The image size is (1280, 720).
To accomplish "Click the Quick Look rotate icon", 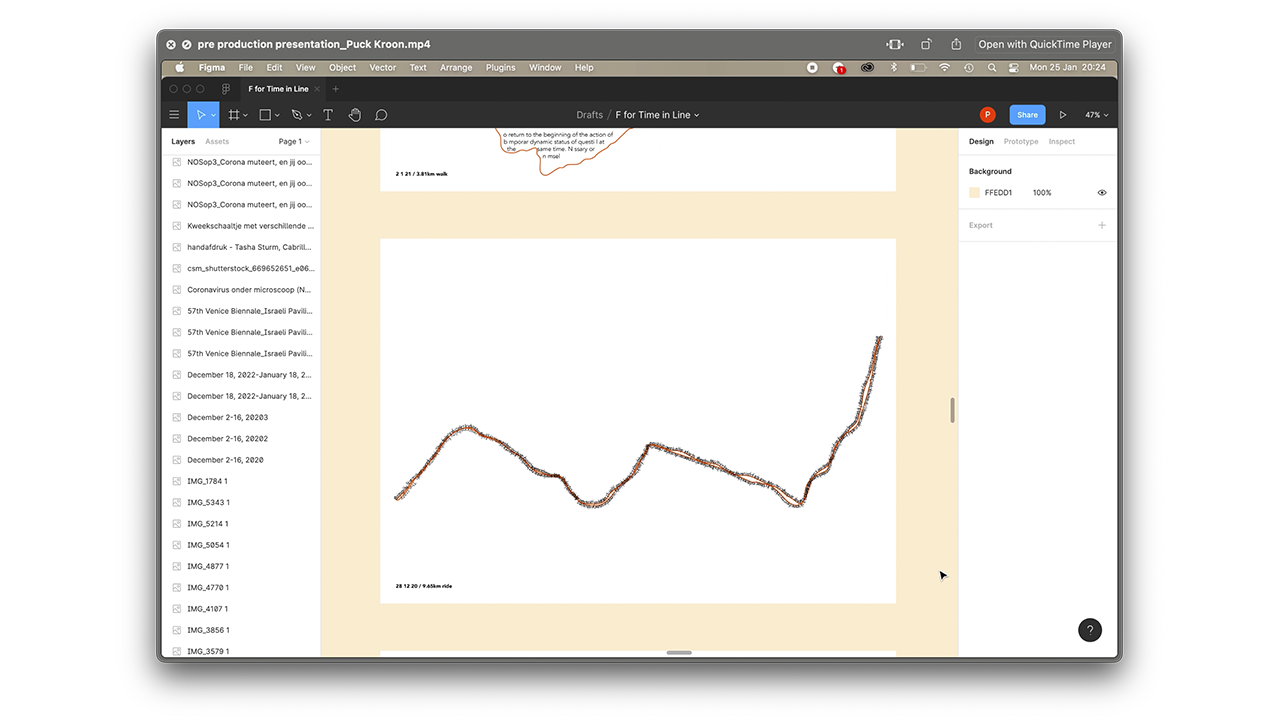I will (x=926, y=44).
